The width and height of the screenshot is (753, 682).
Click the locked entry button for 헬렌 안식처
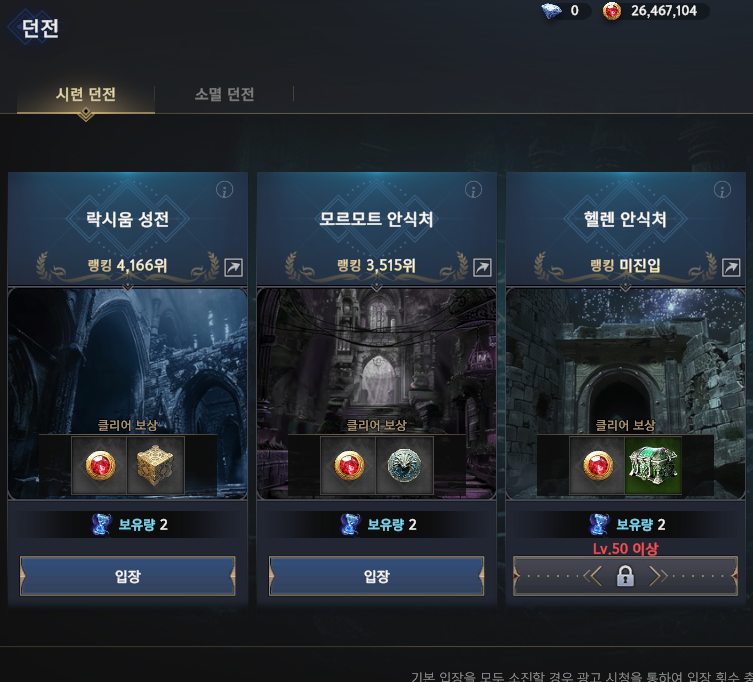pos(625,576)
